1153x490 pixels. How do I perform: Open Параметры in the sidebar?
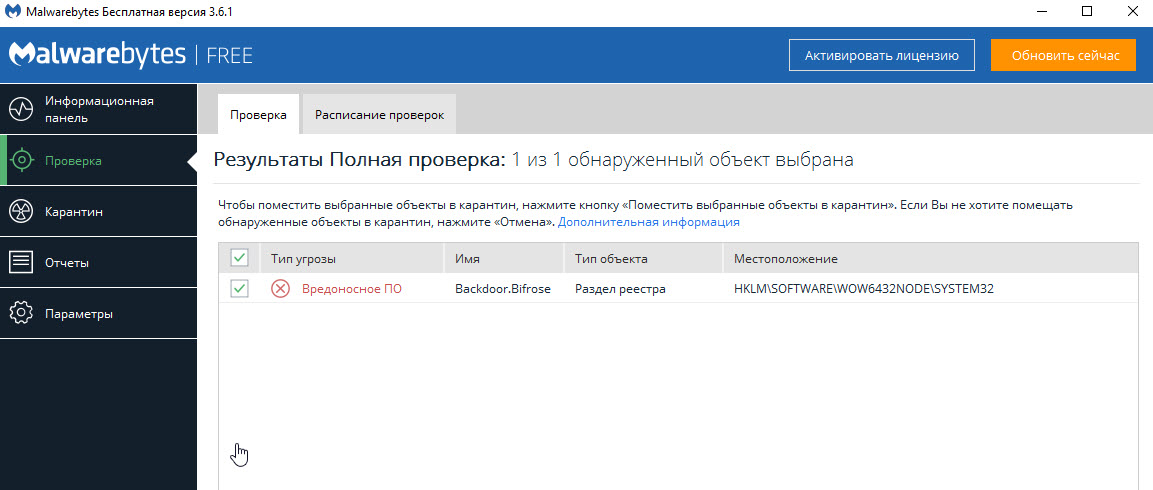[x=99, y=313]
